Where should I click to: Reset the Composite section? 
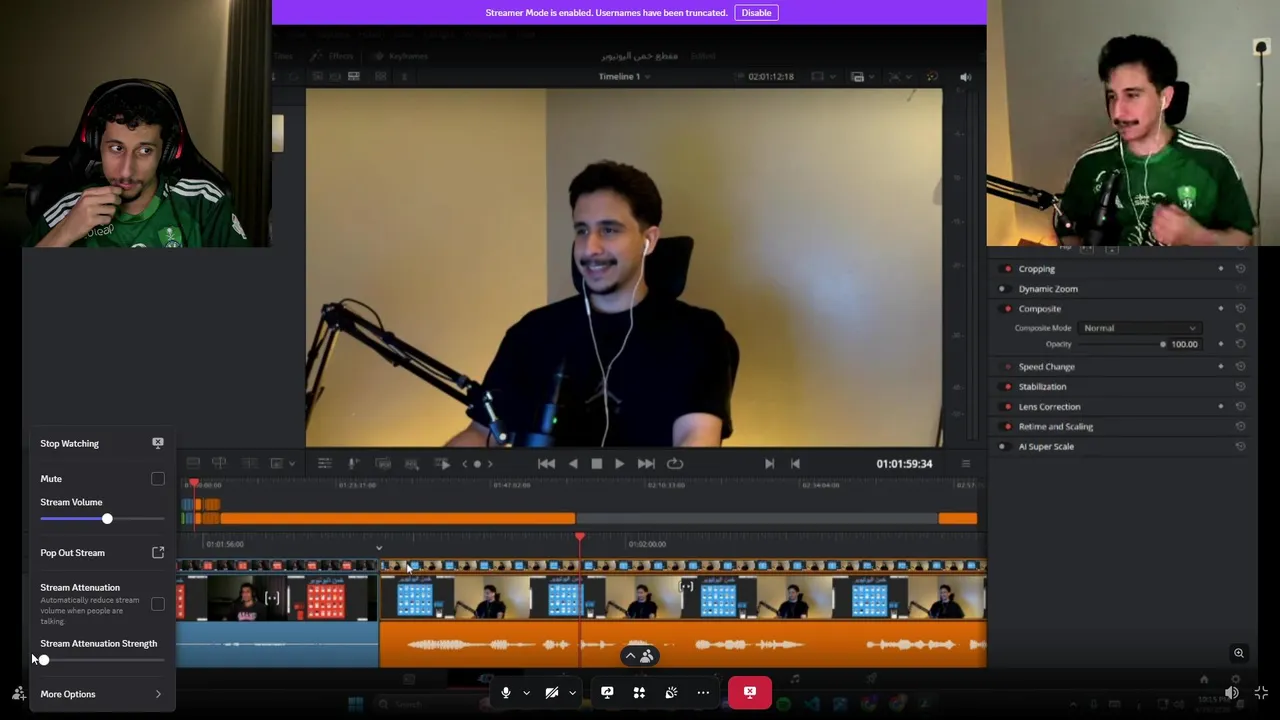[x=1240, y=309]
